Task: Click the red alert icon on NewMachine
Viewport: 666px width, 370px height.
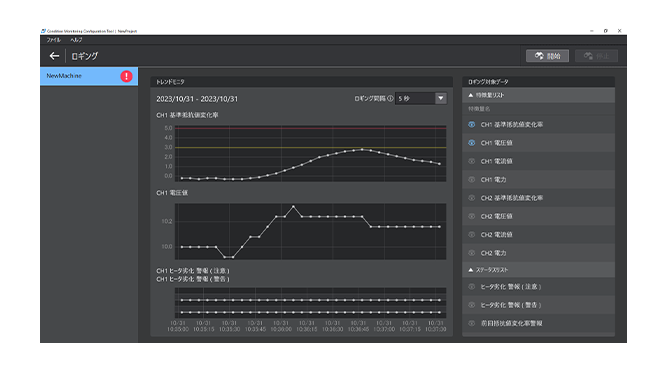Action: [x=126, y=76]
